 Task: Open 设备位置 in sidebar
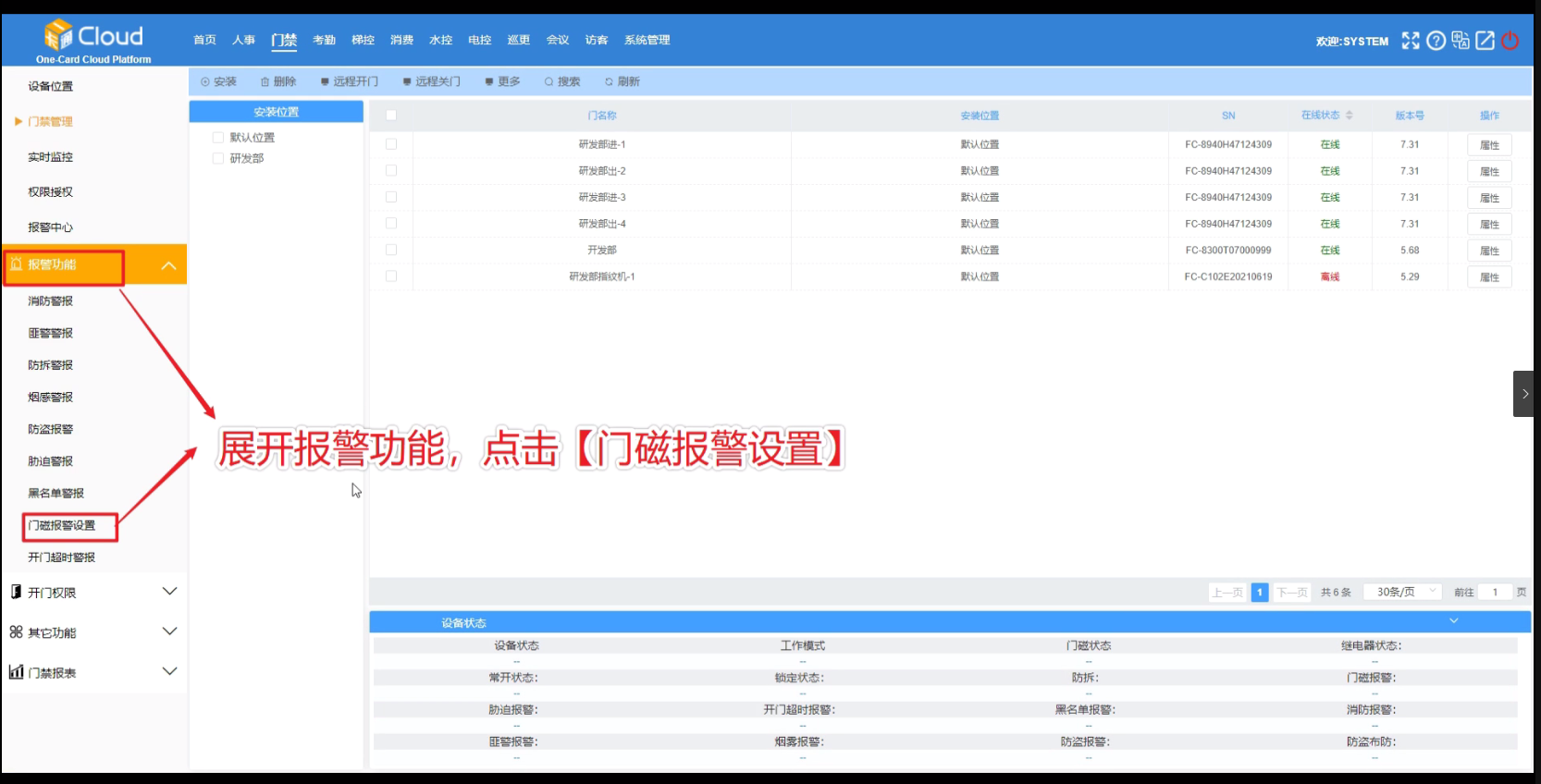(x=50, y=86)
